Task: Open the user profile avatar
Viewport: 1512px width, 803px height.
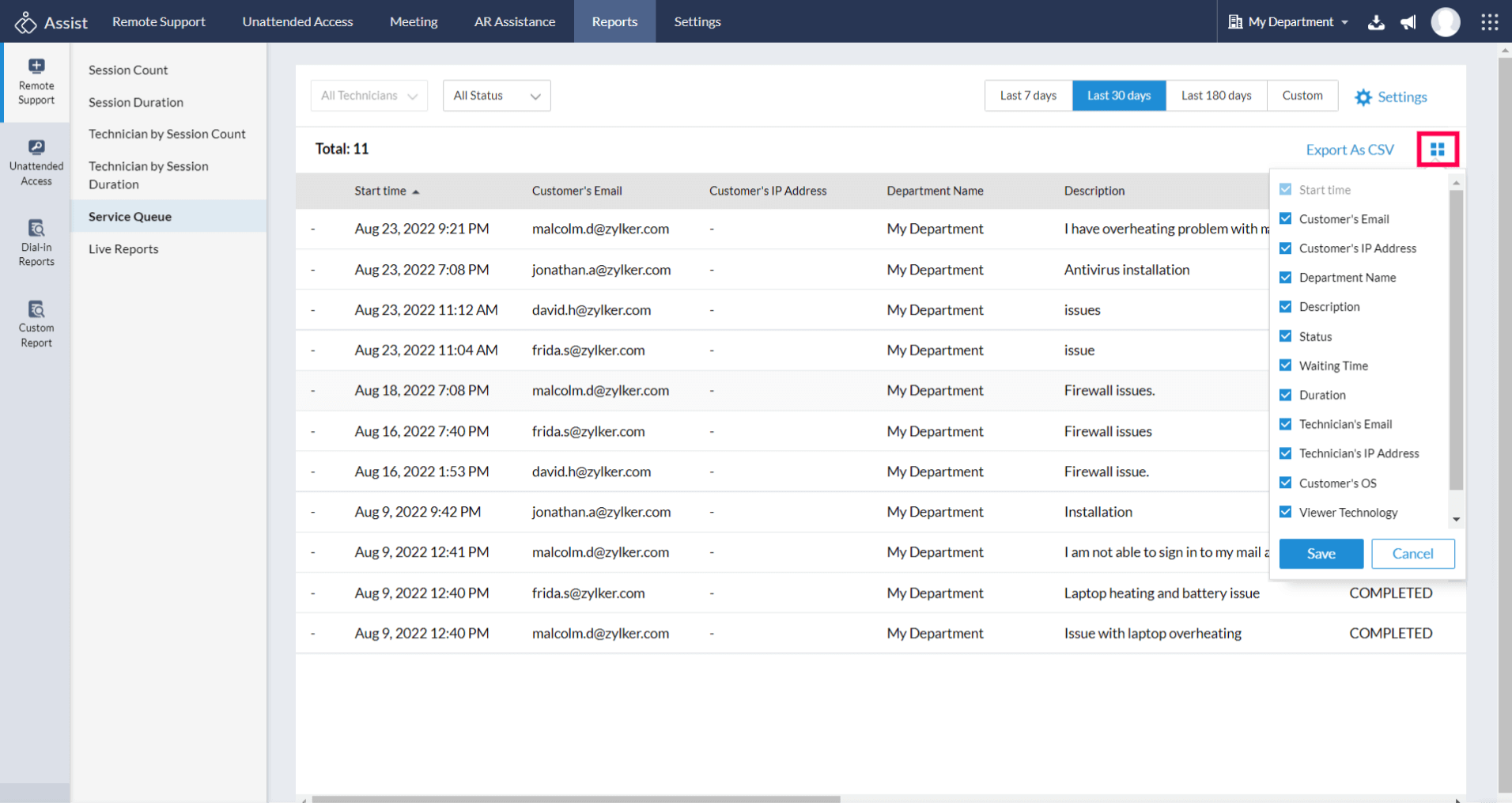Action: (x=1445, y=22)
